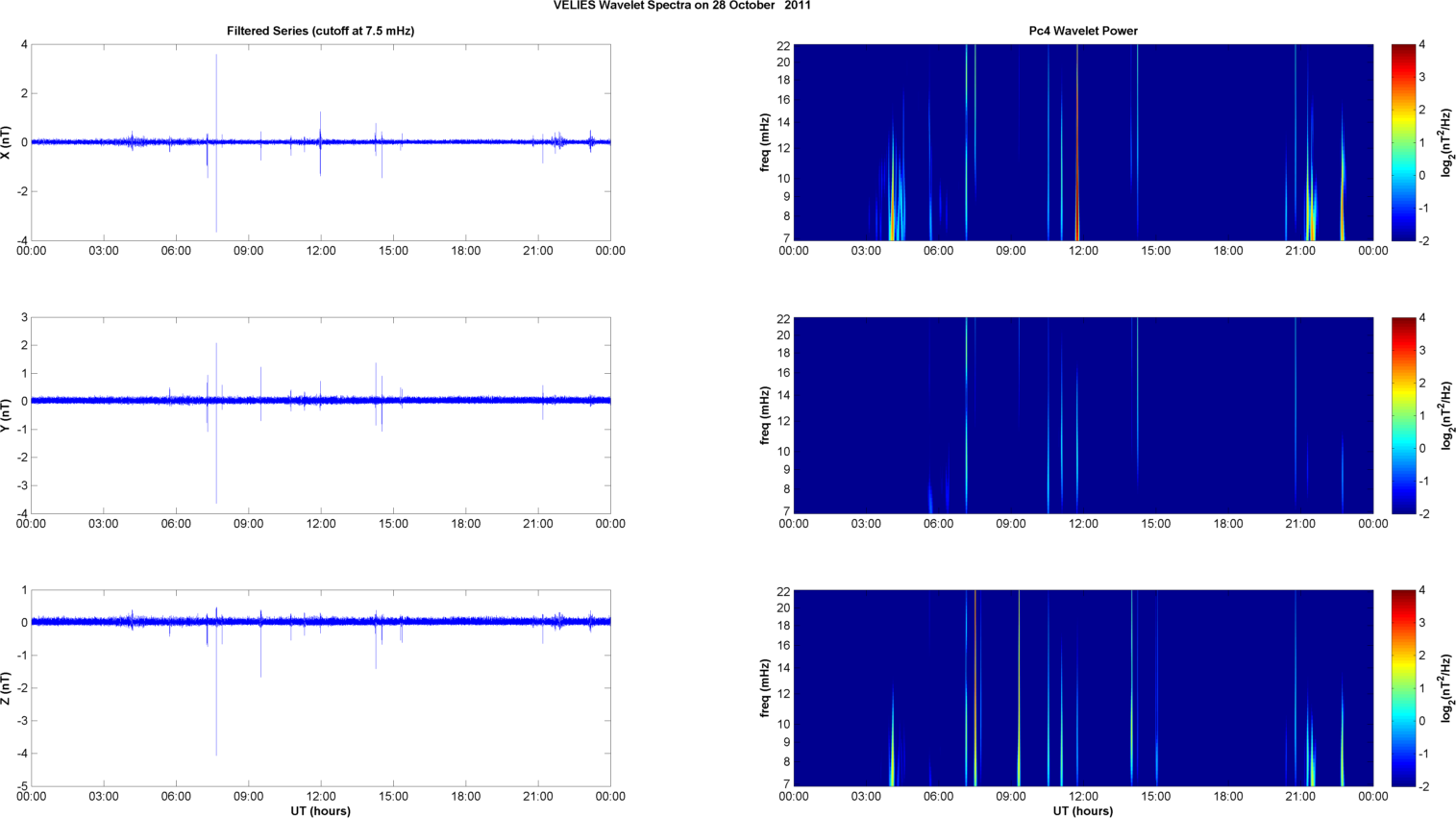Select the 'Y (nT)' axis label
The height and width of the screenshot is (818, 1456).
[7, 415]
